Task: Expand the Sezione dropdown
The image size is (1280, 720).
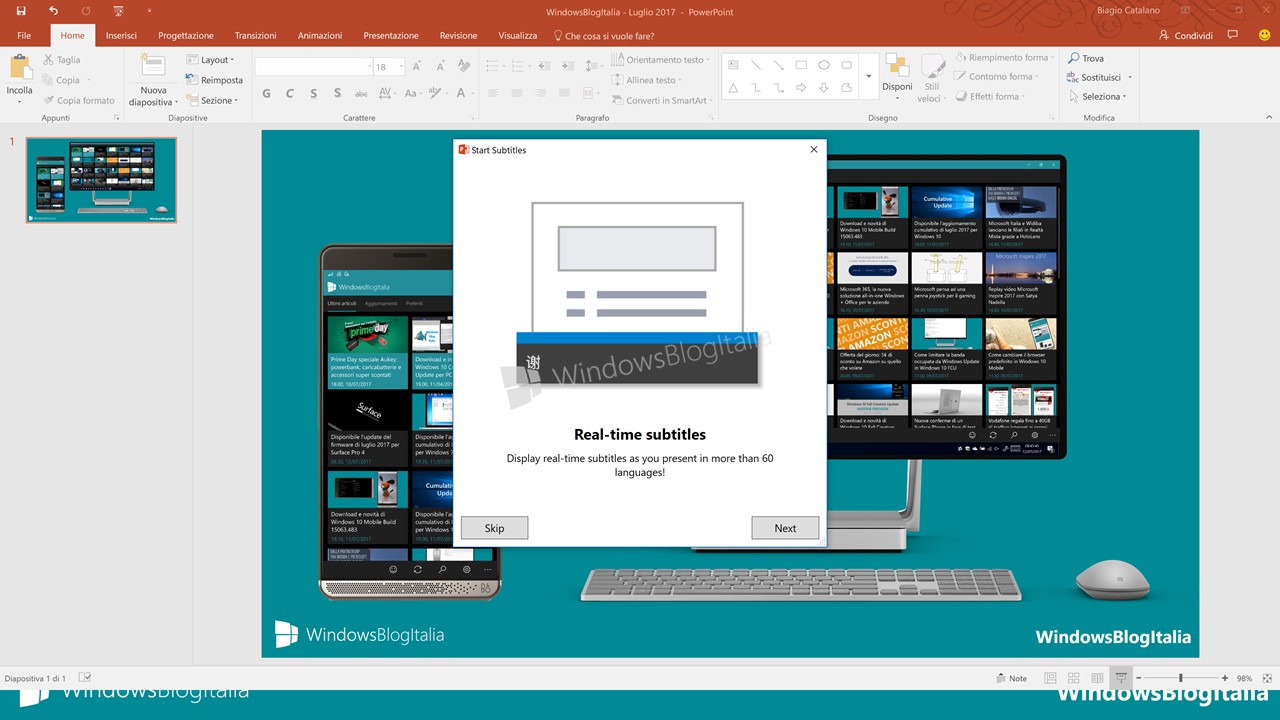Action: tap(212, 100)
